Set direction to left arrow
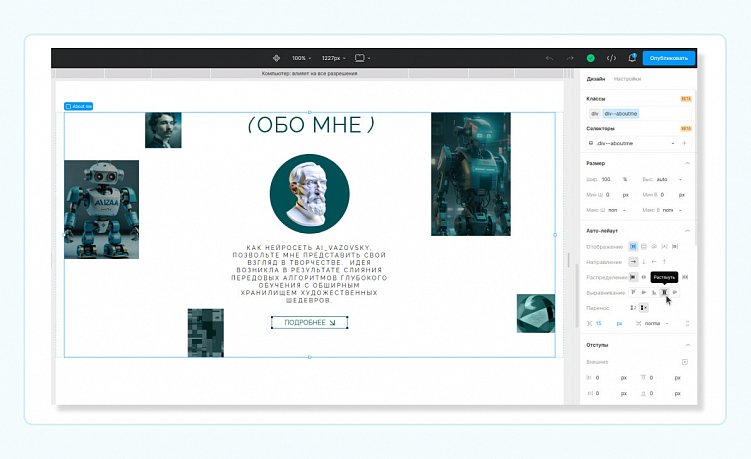The height and width of the screenshot is (459, 751). [x=654, y=262]
